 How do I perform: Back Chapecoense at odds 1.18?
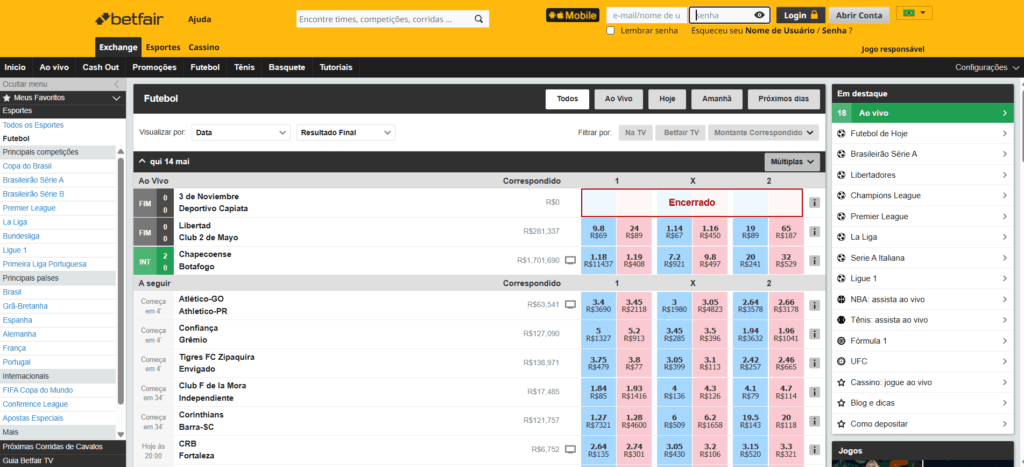tap(598, 261)
